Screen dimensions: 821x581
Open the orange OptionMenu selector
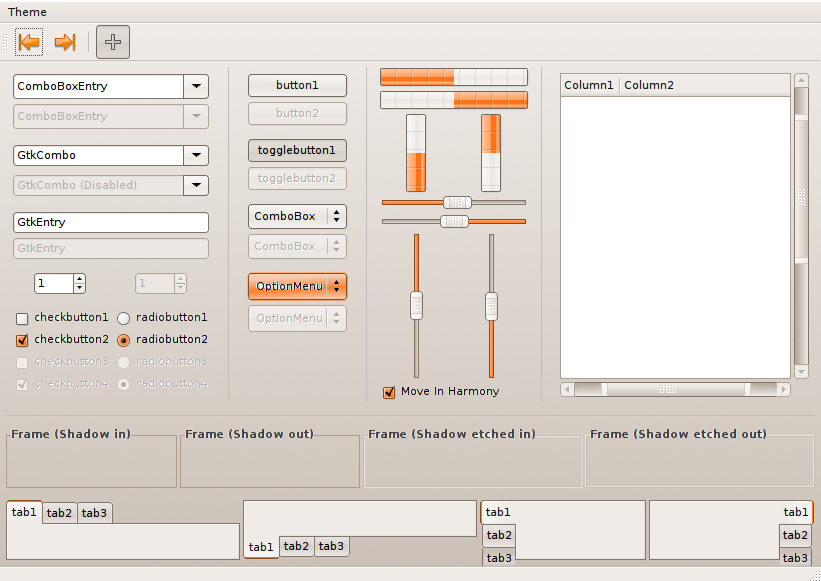[x=297, y=286]
